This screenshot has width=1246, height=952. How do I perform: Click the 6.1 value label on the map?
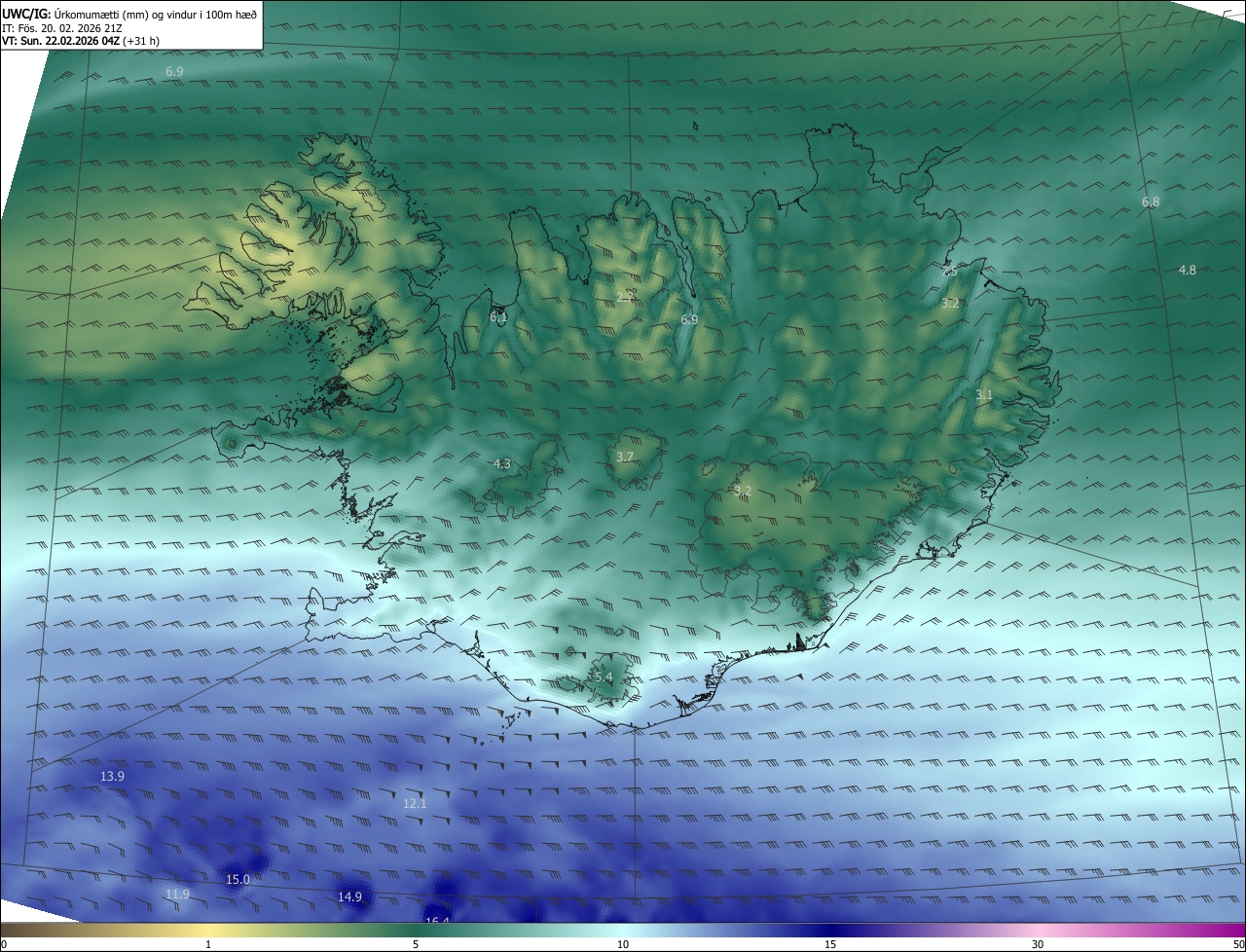(x=499, y=316)
